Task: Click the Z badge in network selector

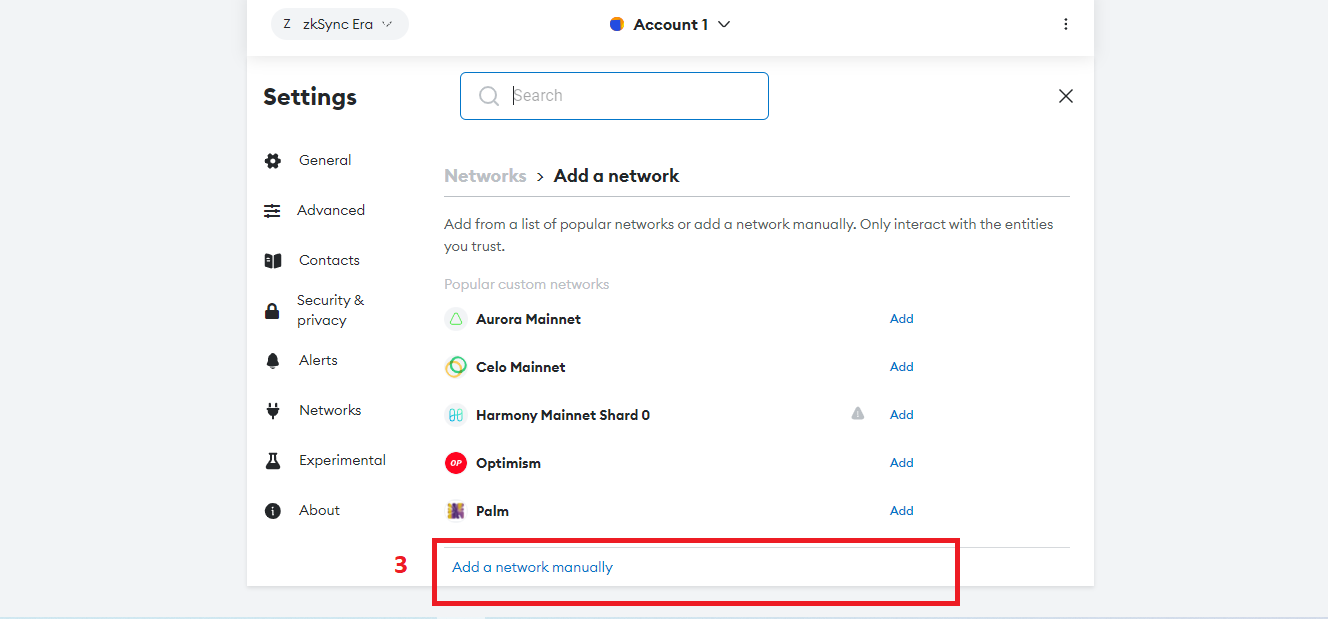Action: coord(287,24)
